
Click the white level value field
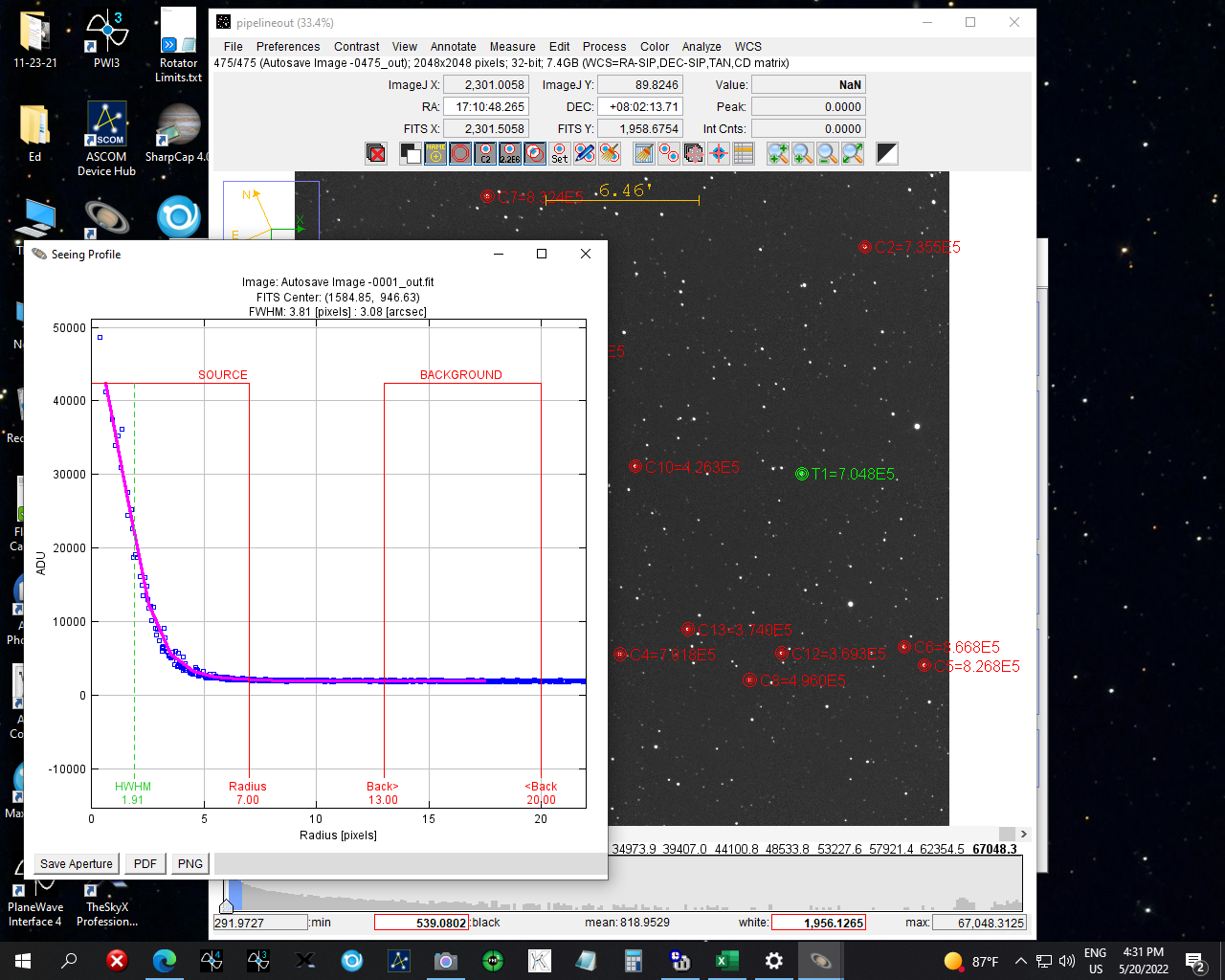pyautogui.click(x=818, y=923)
